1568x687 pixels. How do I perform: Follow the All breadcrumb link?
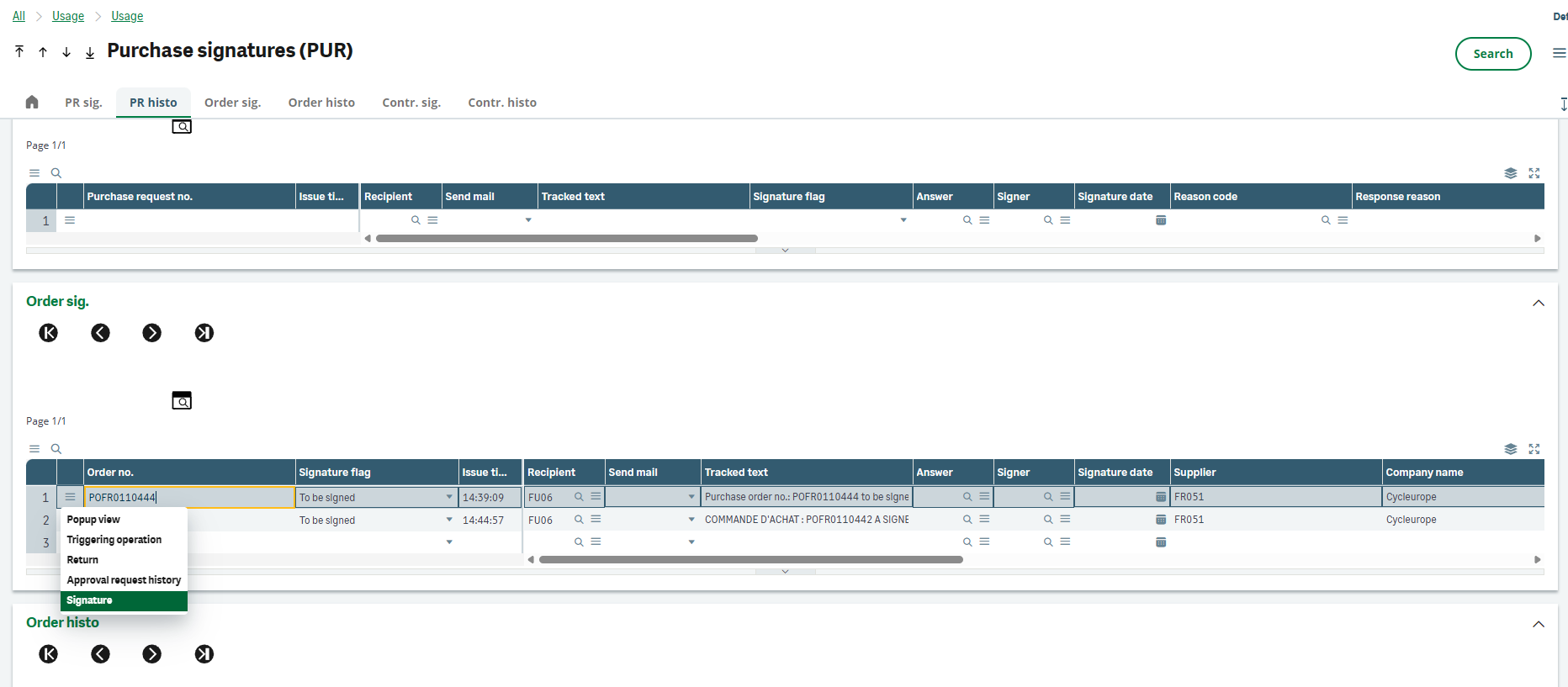coord(19,16)
